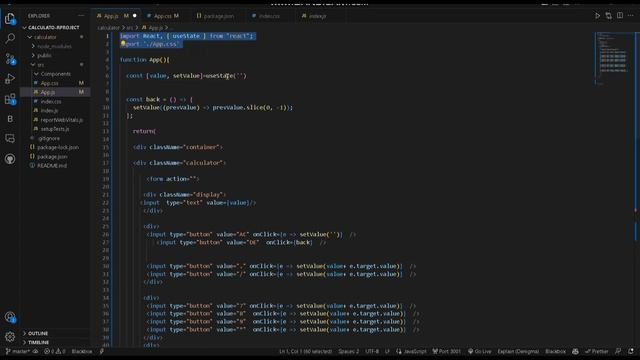Open the Accounts icon in the activity bar
This screenshot has width=640, height=360.
click(10, 317)
